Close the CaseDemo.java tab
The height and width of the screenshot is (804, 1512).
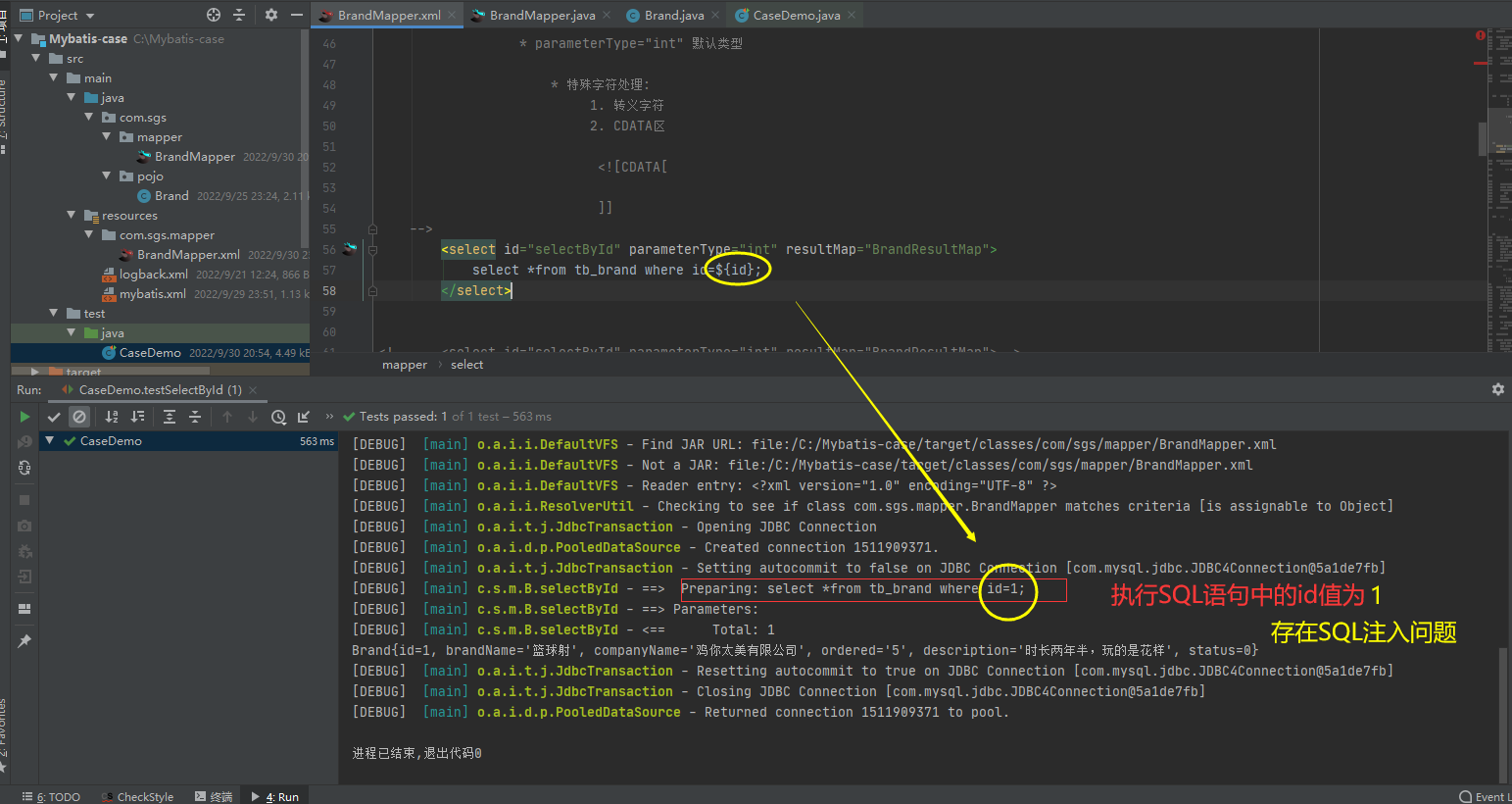coord(852,15)
